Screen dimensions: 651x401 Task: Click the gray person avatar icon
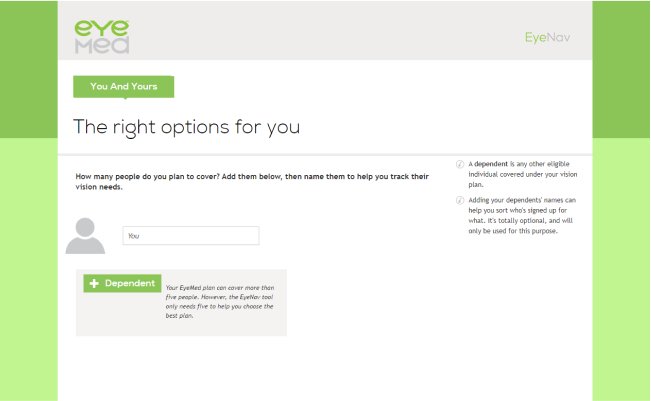pos(85,236)
